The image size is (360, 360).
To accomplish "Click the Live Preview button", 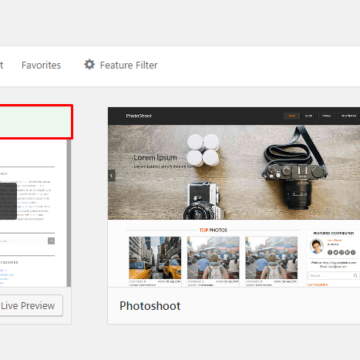I will [28, 305].
